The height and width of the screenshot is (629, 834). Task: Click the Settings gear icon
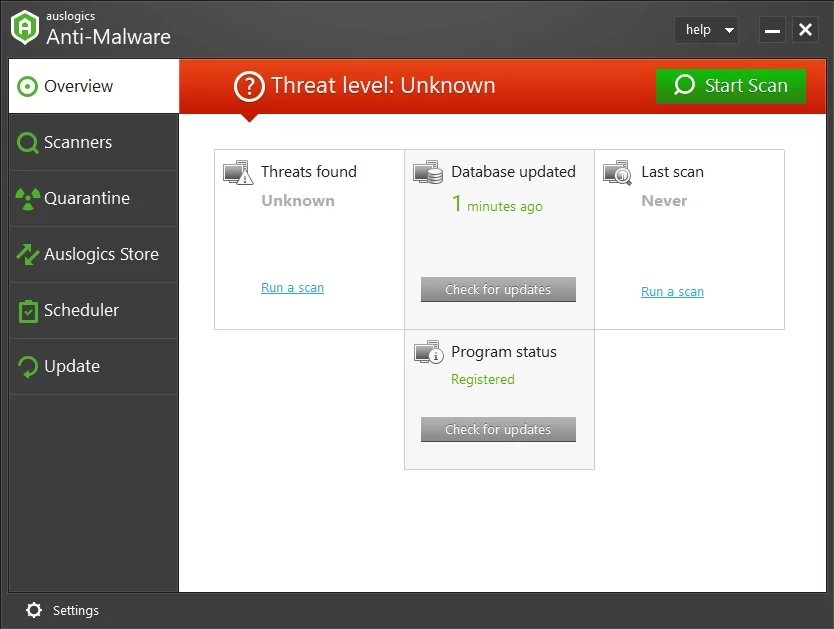pos(34,610)
